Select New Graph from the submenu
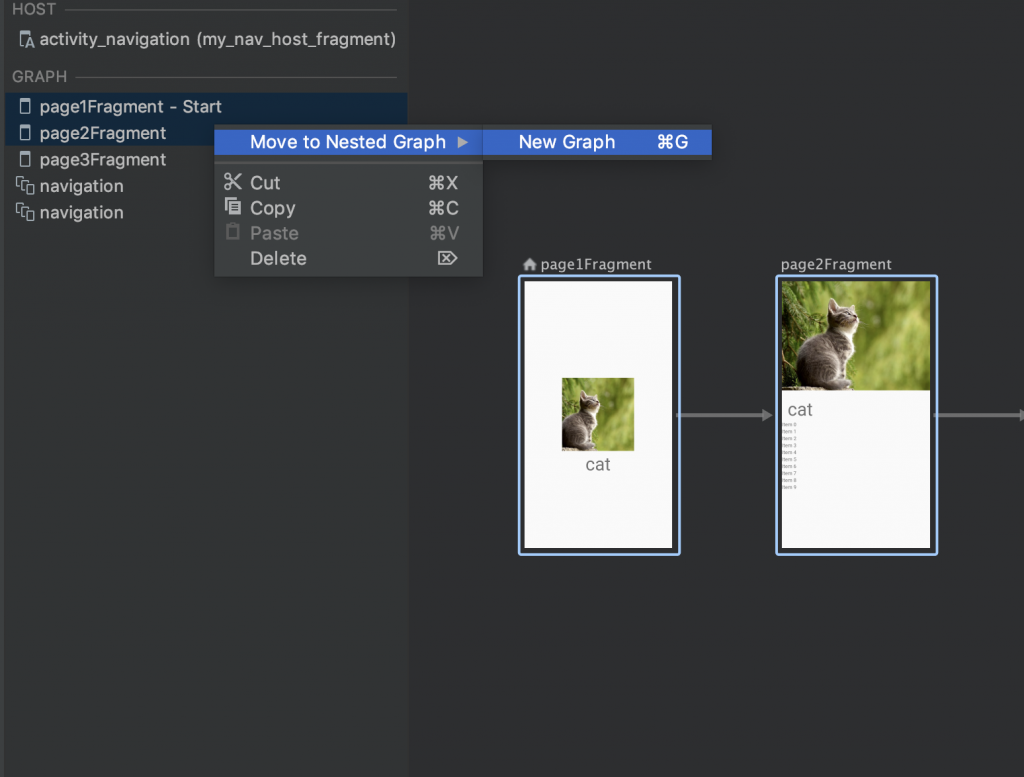Screen dimensions: 1024x777 (567, 142)
